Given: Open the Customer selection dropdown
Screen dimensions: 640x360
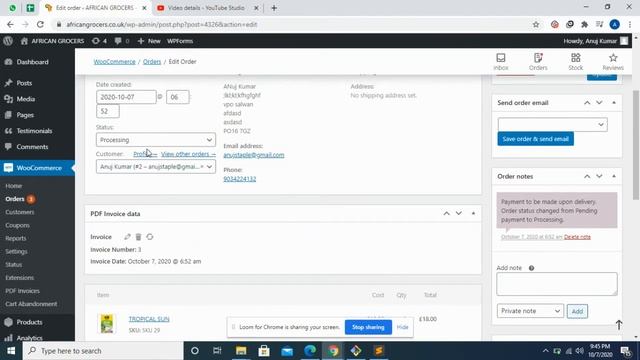Looking at the screenshot, I should click(156, 167).
